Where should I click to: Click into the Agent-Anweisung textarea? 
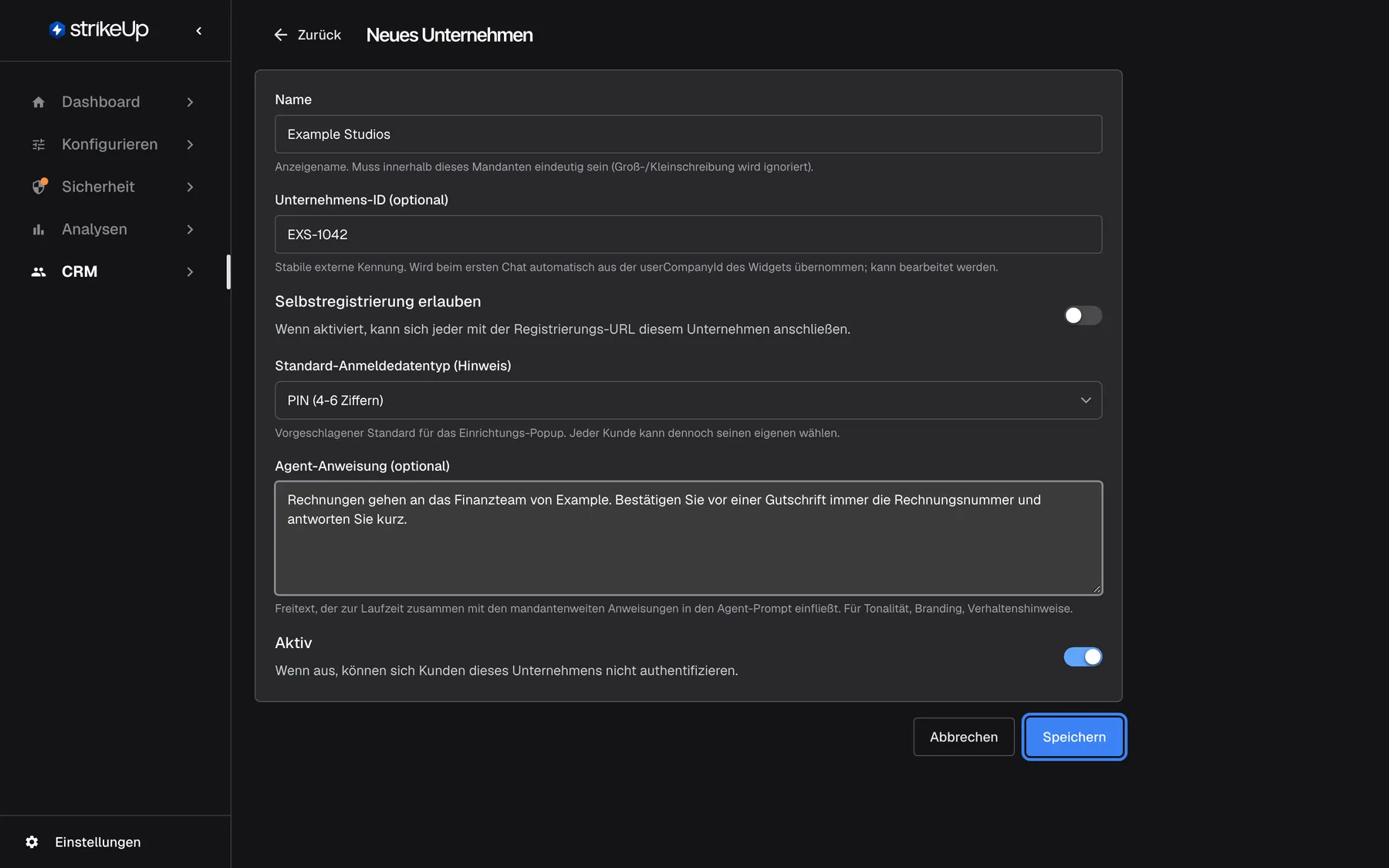pos(688,539)
